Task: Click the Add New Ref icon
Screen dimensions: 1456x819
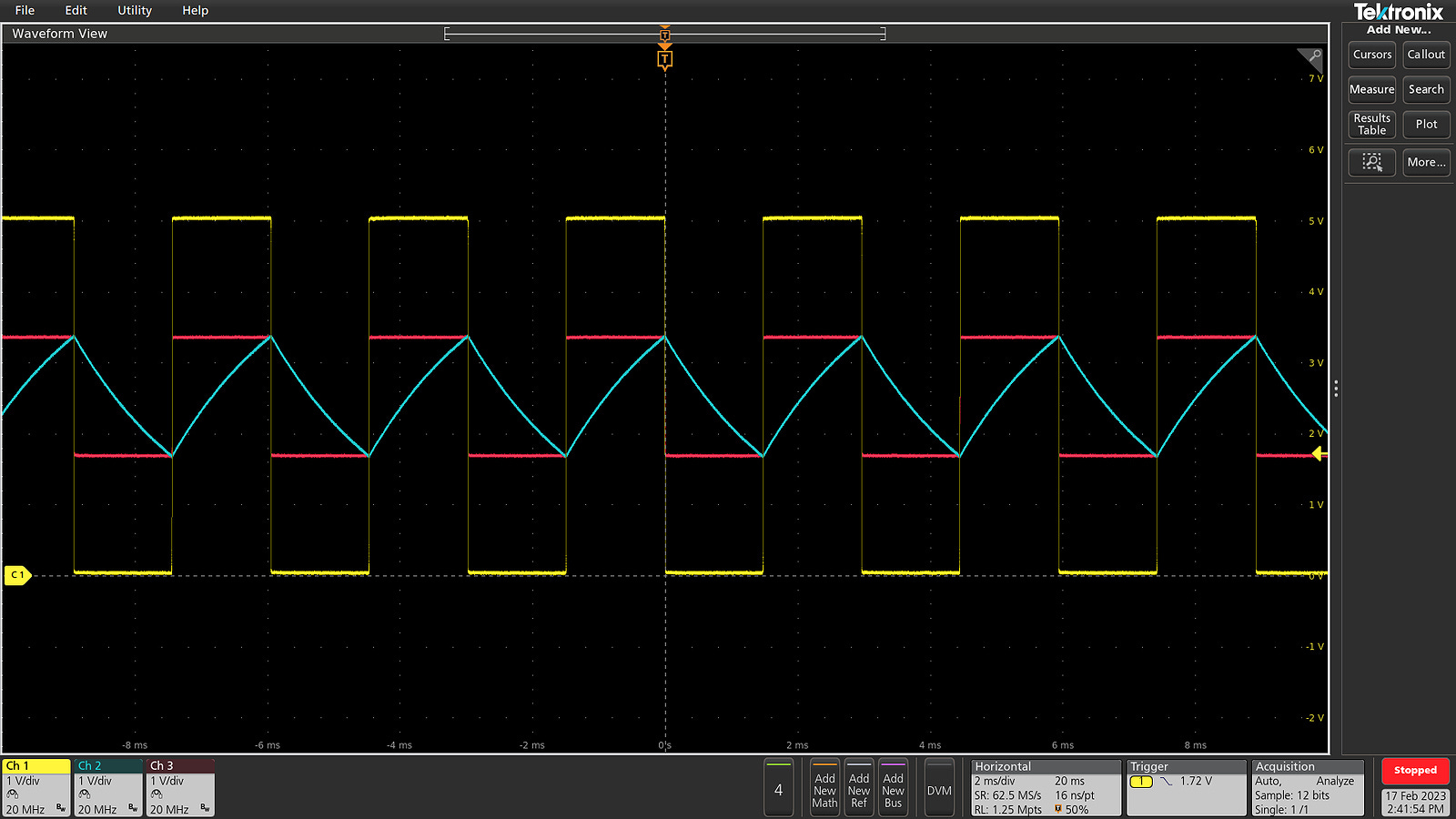Action: click(x=858, y=788)
